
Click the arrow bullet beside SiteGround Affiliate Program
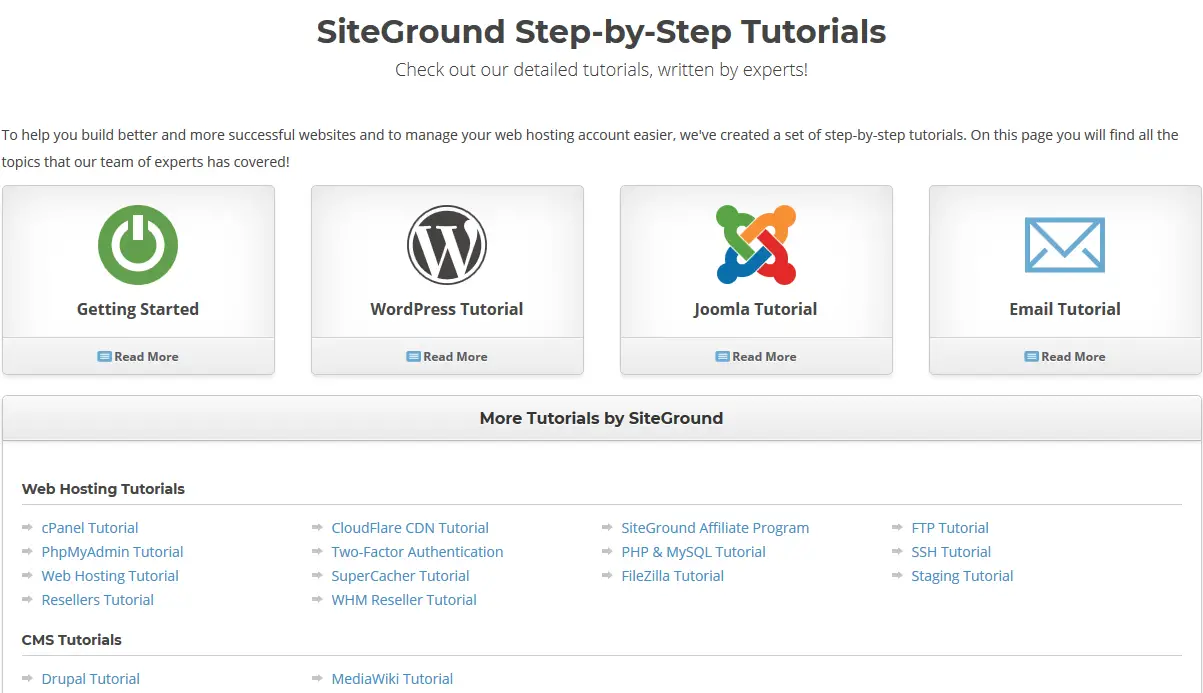608,527
